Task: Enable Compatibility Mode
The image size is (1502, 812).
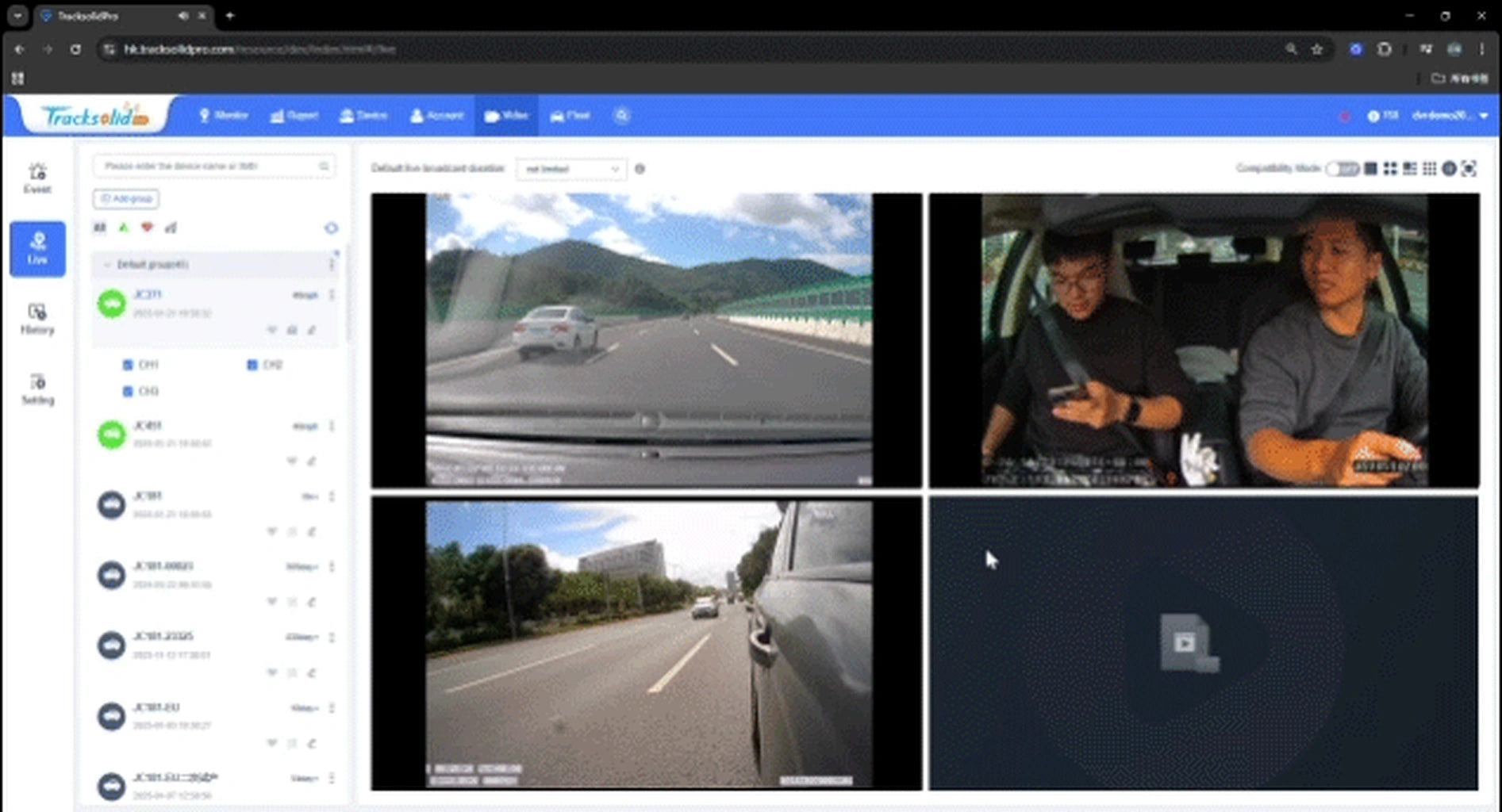Action: coord(1341,169)
